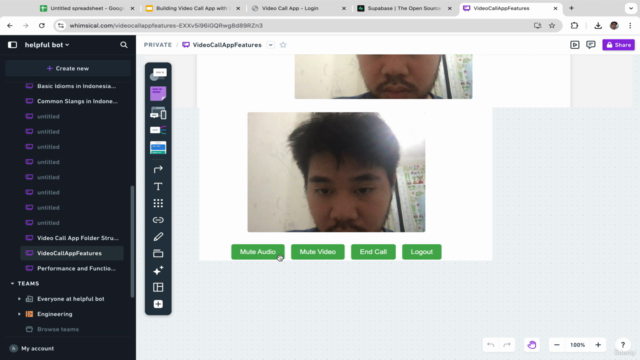Select VideoCallAppFeatures in sidebar

pos(72,253)
